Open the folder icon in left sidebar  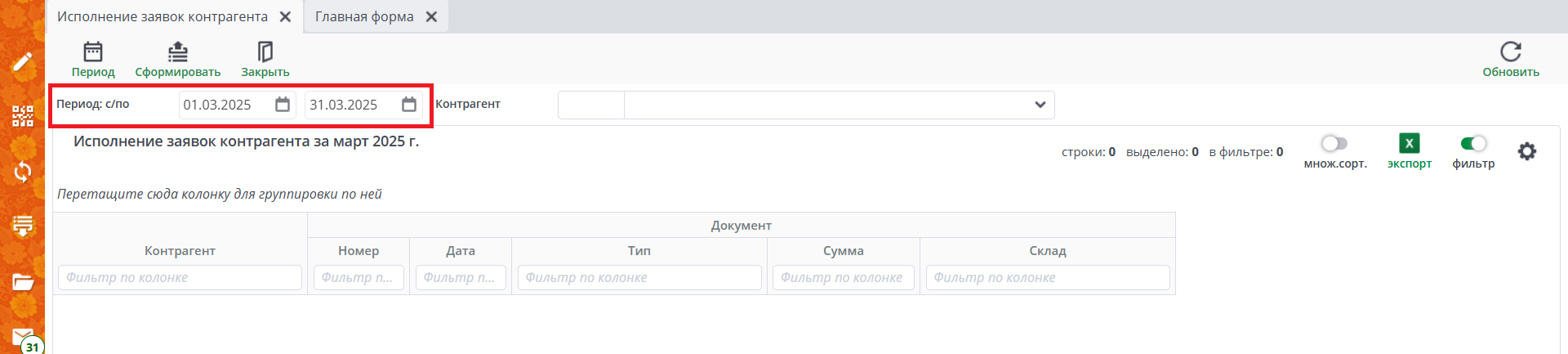23,282
